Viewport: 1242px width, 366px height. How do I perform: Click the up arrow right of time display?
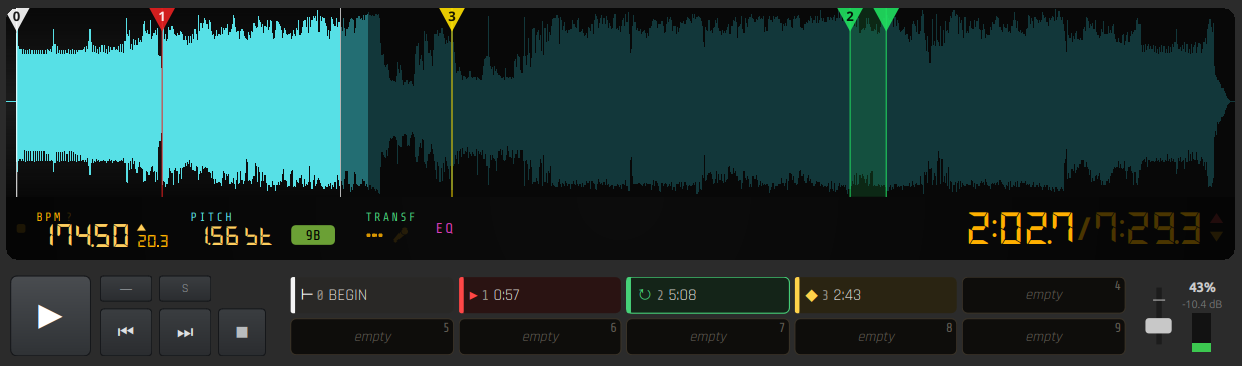pos(1216,219)
